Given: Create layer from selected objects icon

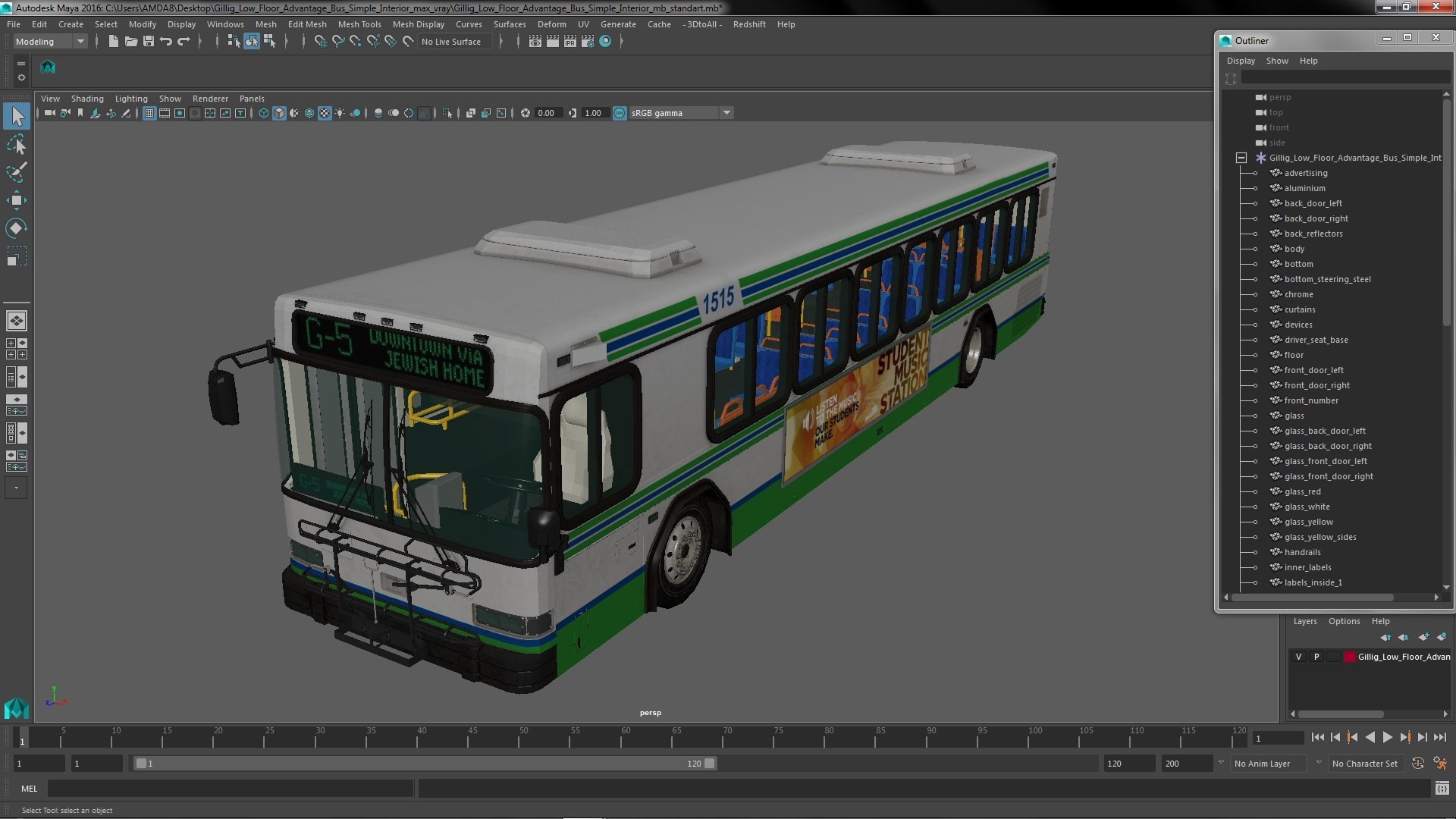Looking at the screenshot, I should [x=1442, y=637].
